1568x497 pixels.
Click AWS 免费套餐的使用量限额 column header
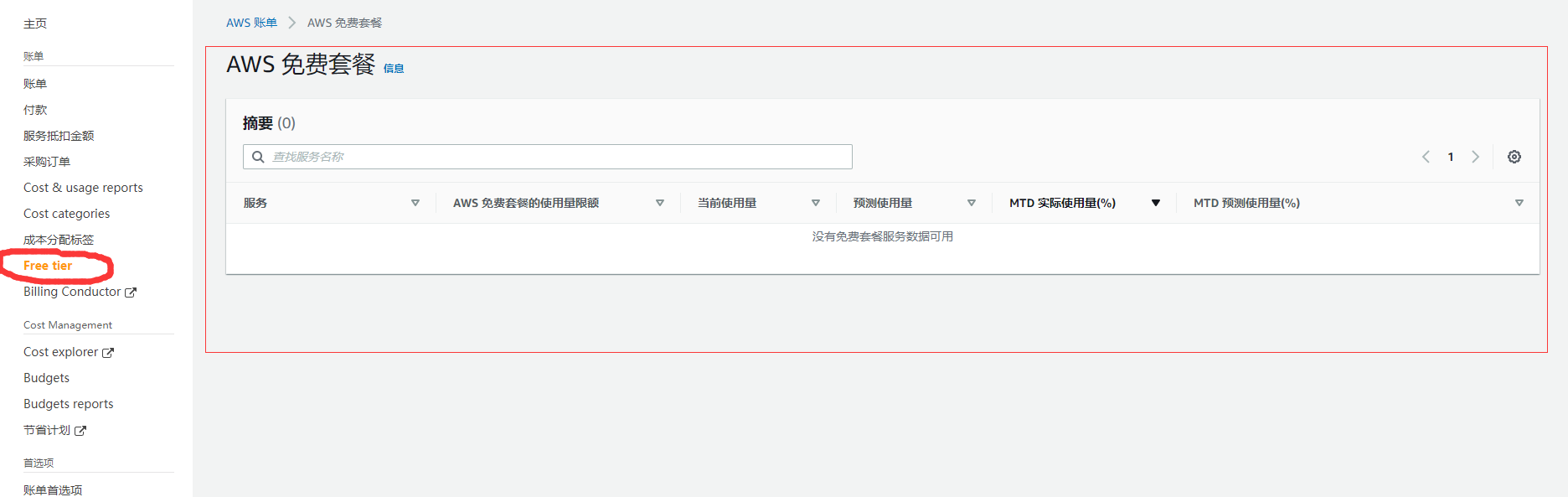click(x=526, y=203)
